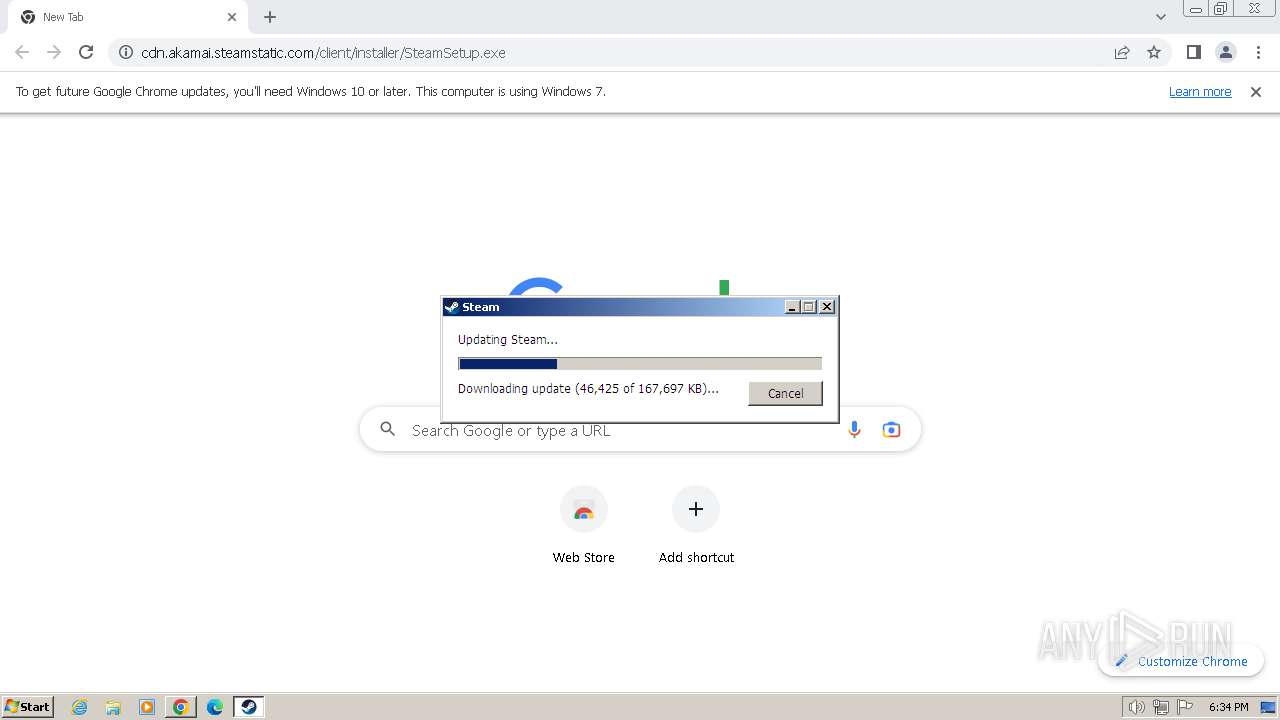Click the show desktop tray icon
The width and height of the screenshot is (1280, 720).
pos(1268,707)
